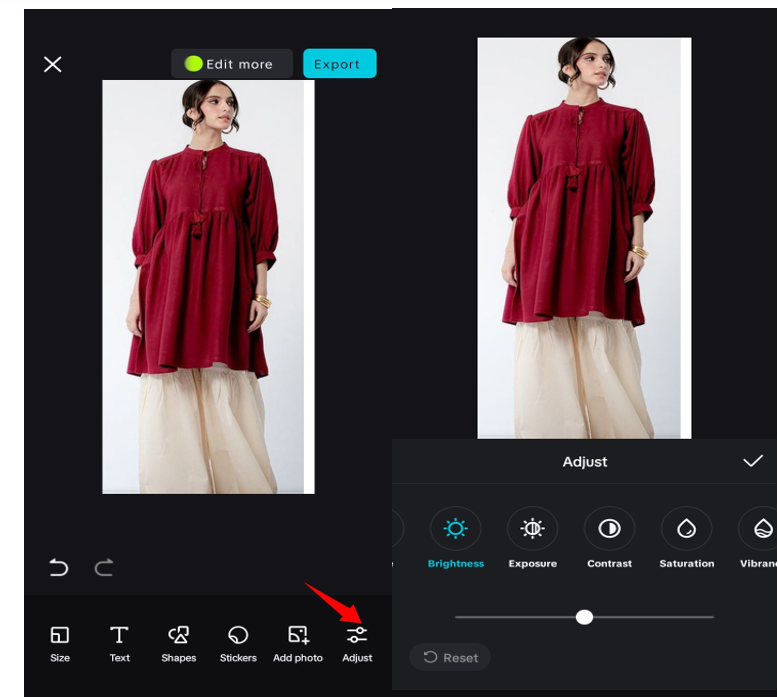Open the Size tool

[x=60, y=644]
